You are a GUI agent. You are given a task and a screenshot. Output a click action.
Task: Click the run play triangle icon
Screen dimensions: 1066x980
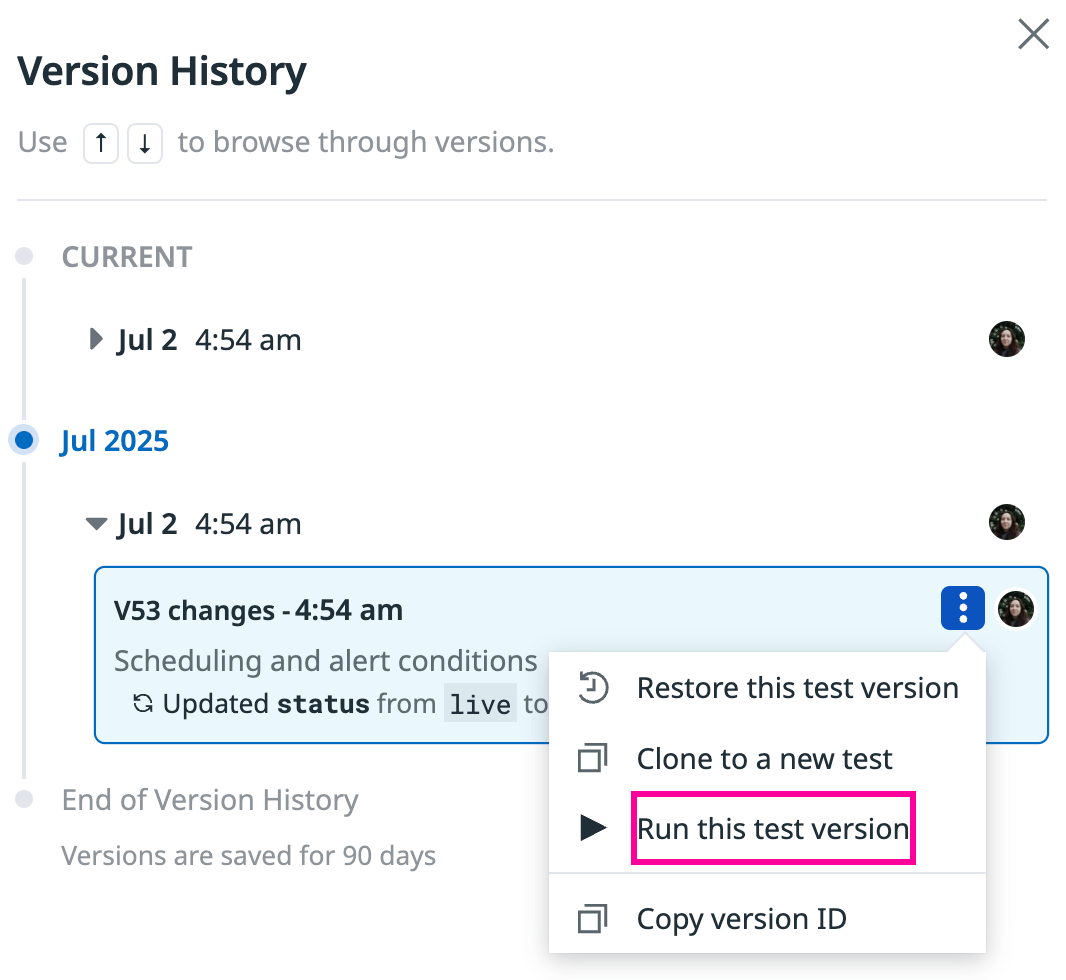click(593, 828)
